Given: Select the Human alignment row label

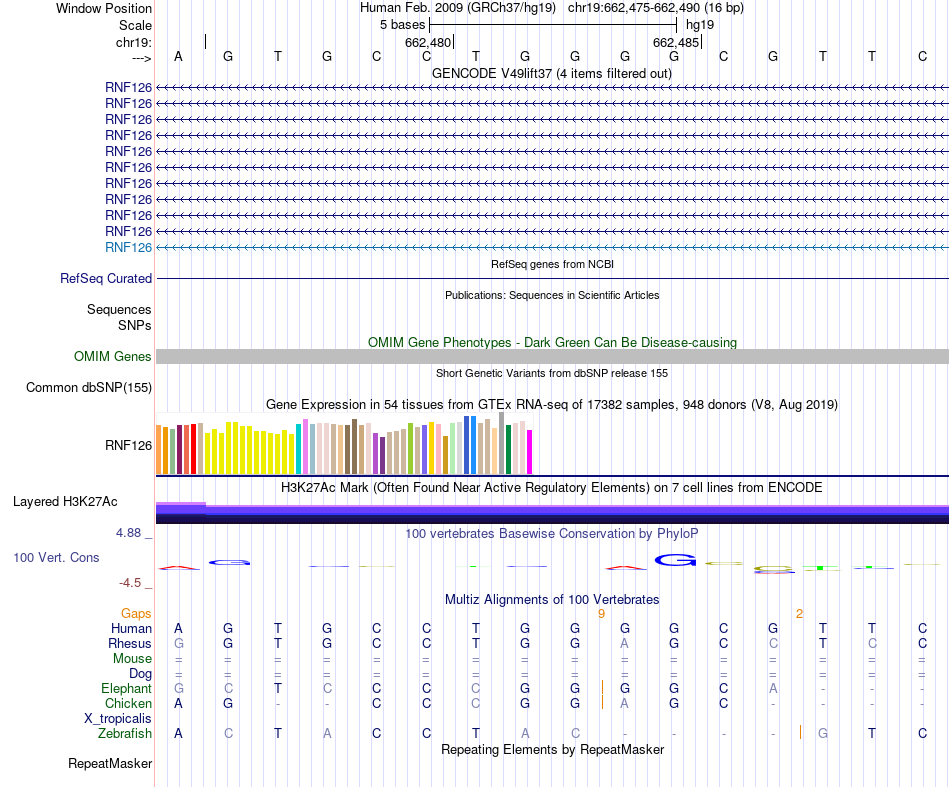Looking at the screenshot, I should (x=131, y=629).
